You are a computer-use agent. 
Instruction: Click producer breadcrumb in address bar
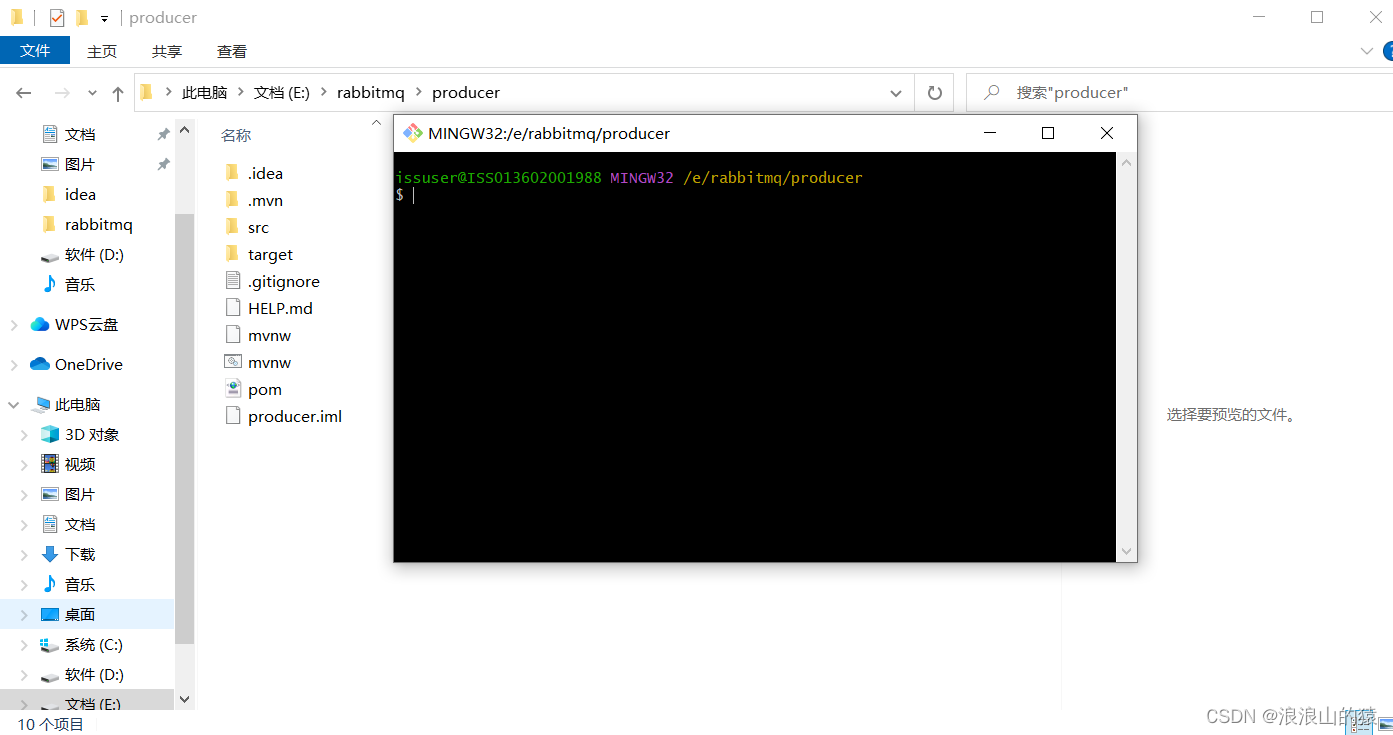point(466,92)
